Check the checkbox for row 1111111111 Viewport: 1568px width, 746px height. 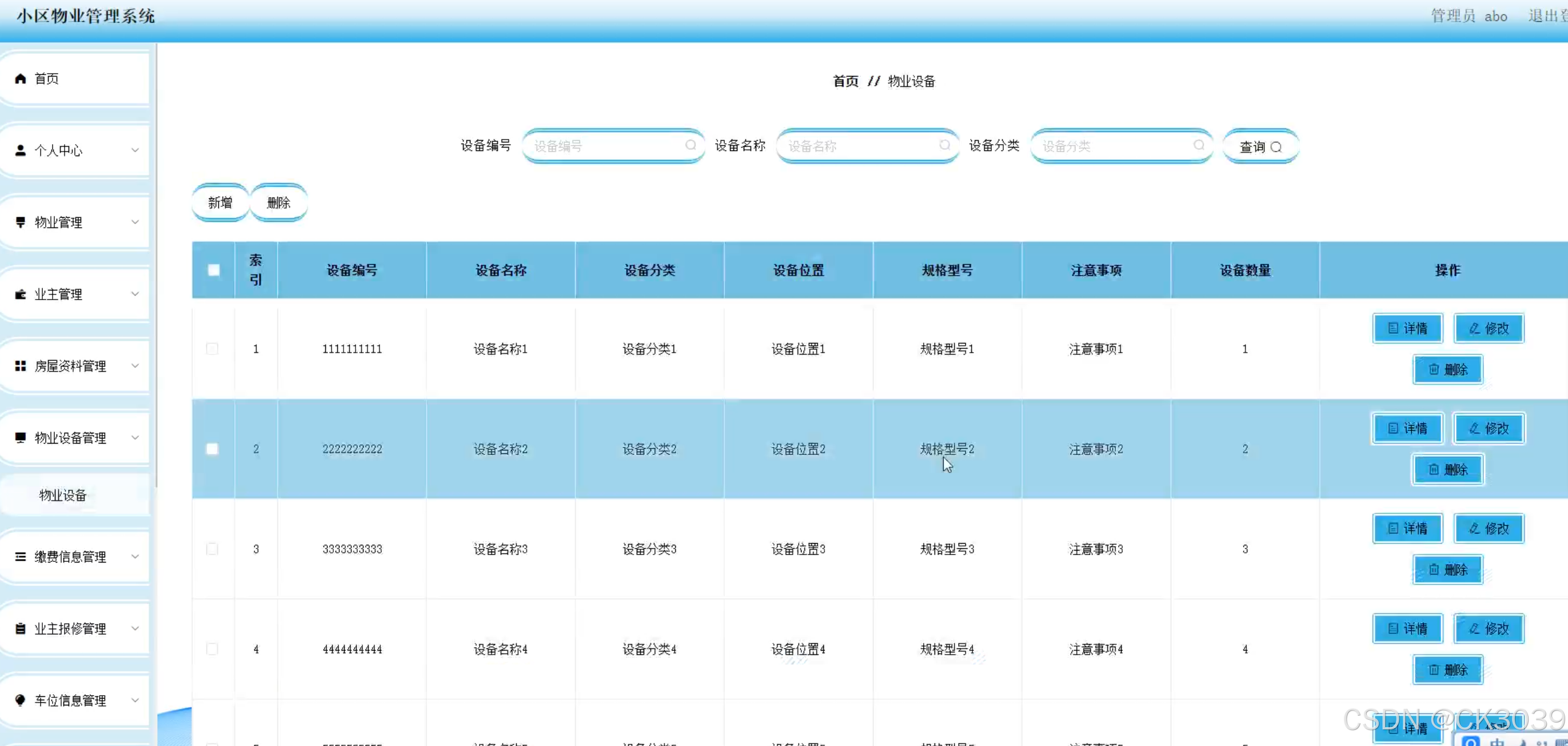[213, 349]
